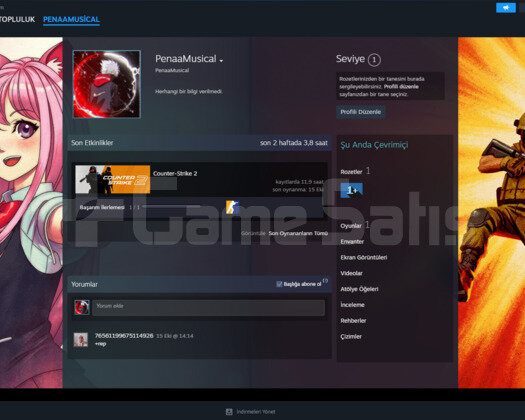This screenshot has width=525, height=420.
Task: Open the Oyunlar games link
Action: point(351,226)
